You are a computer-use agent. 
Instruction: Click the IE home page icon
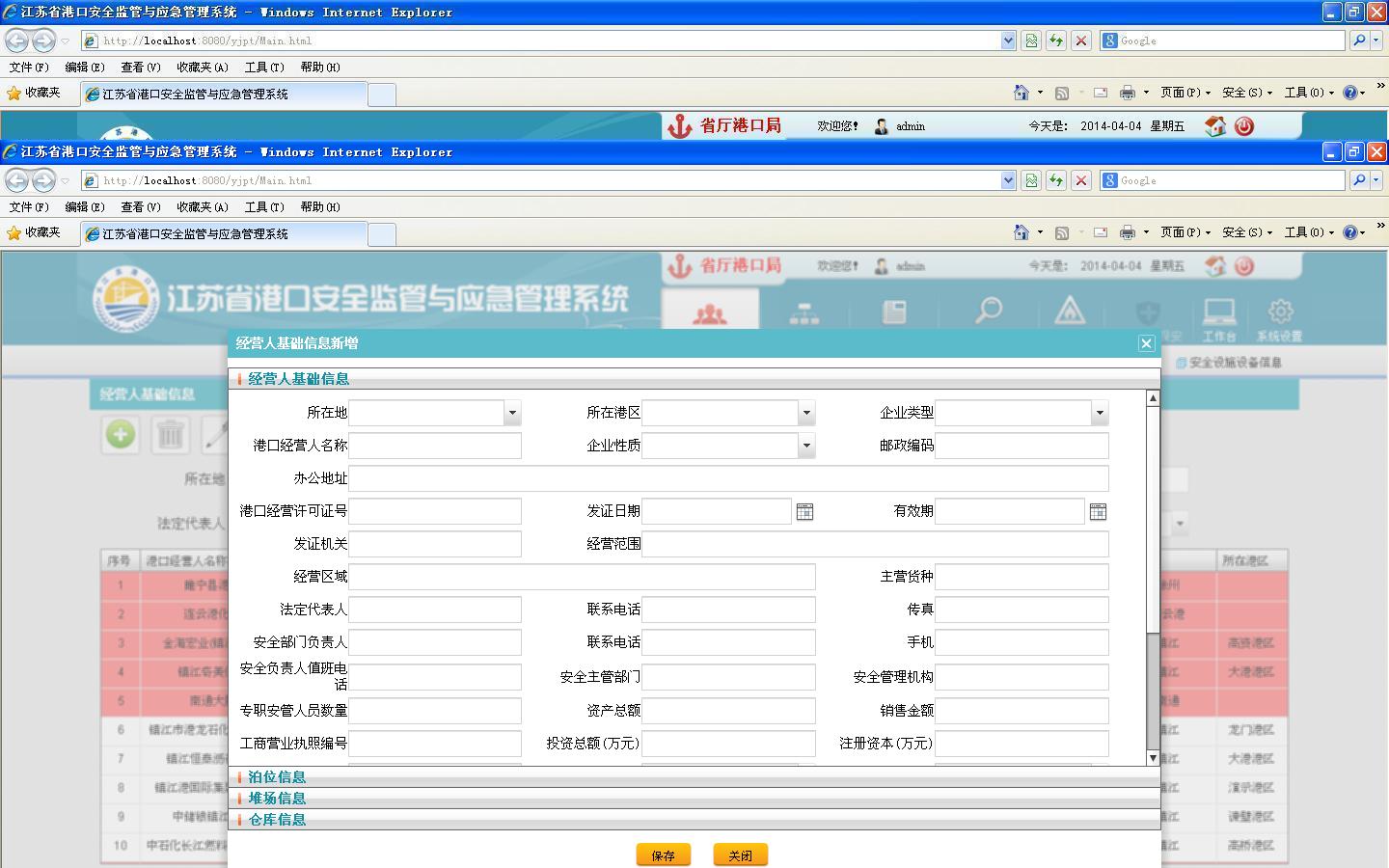click(x=1021, y=232)
